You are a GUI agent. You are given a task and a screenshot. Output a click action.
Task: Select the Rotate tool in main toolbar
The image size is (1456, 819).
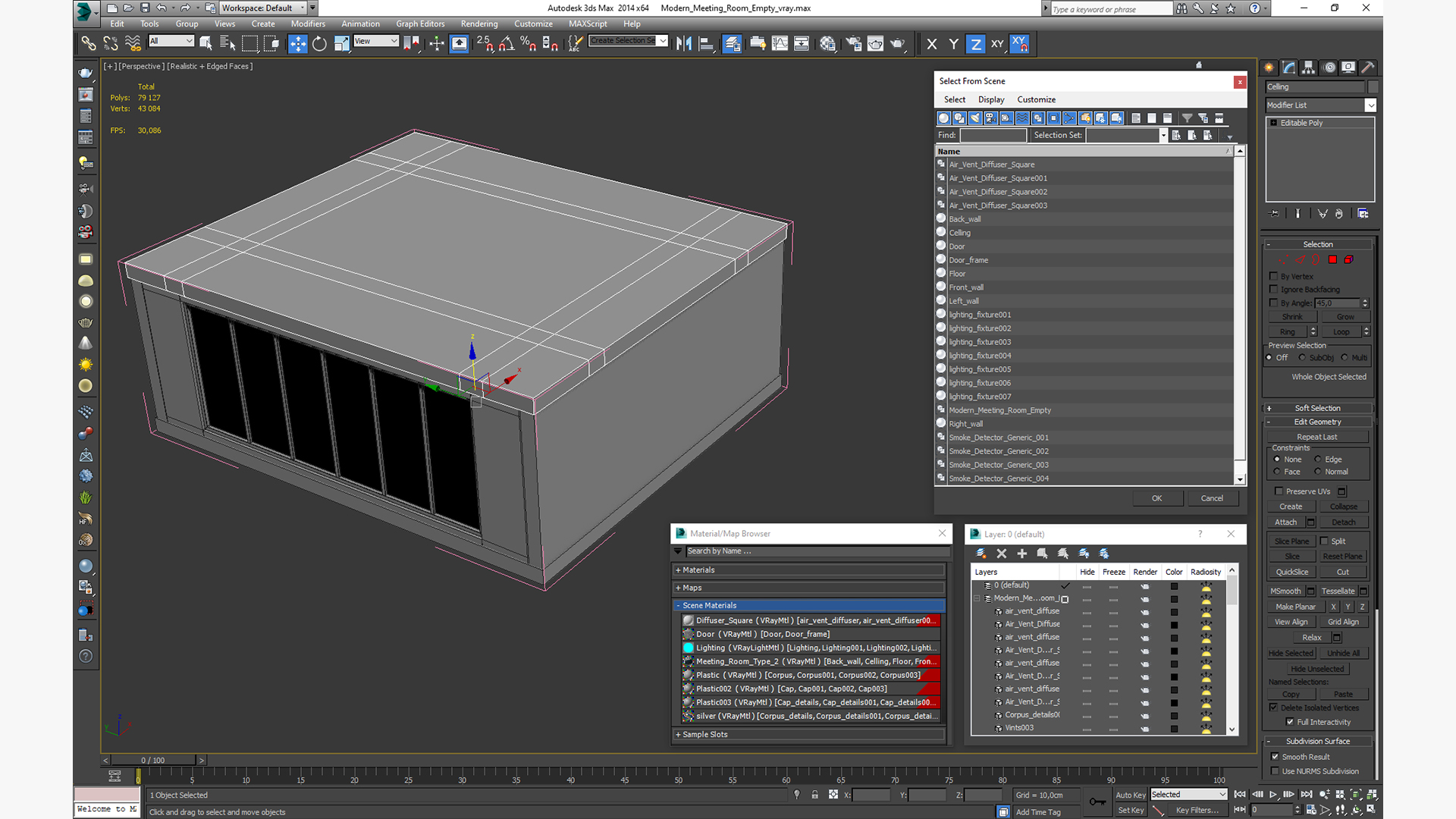[319, 44]
